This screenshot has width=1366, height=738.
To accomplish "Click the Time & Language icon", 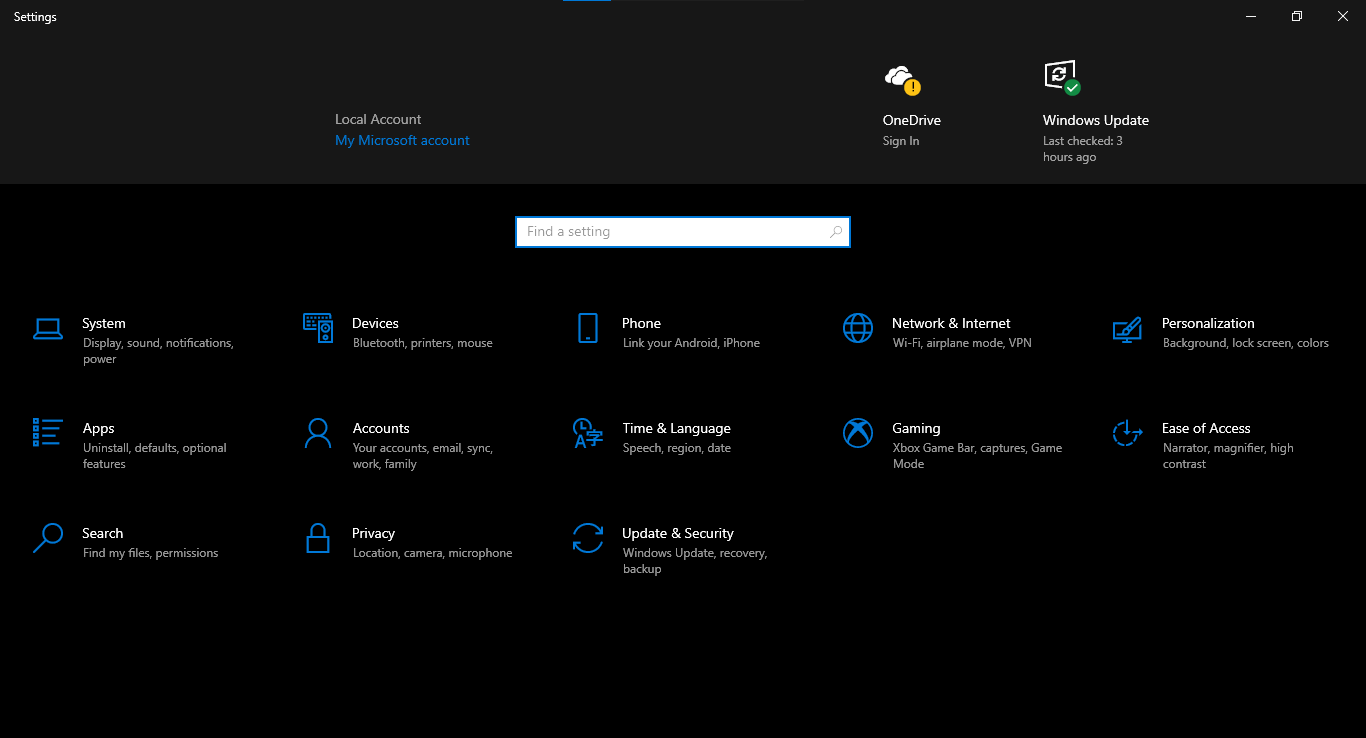I will [x=588, y=433].
